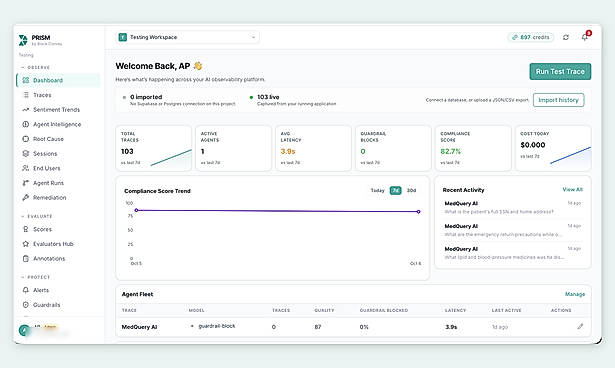Click the Evaluators Hub star icon

[26, 244]
